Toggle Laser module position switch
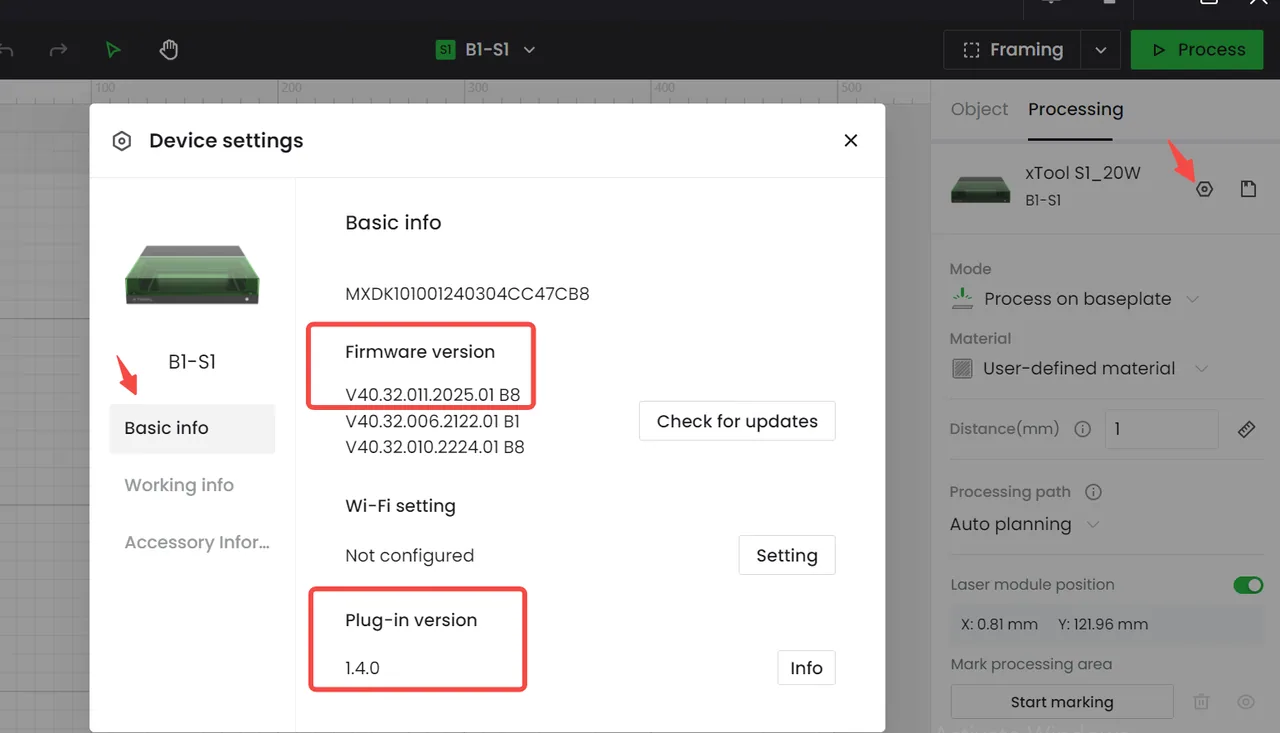 (x=1248, y=585)
